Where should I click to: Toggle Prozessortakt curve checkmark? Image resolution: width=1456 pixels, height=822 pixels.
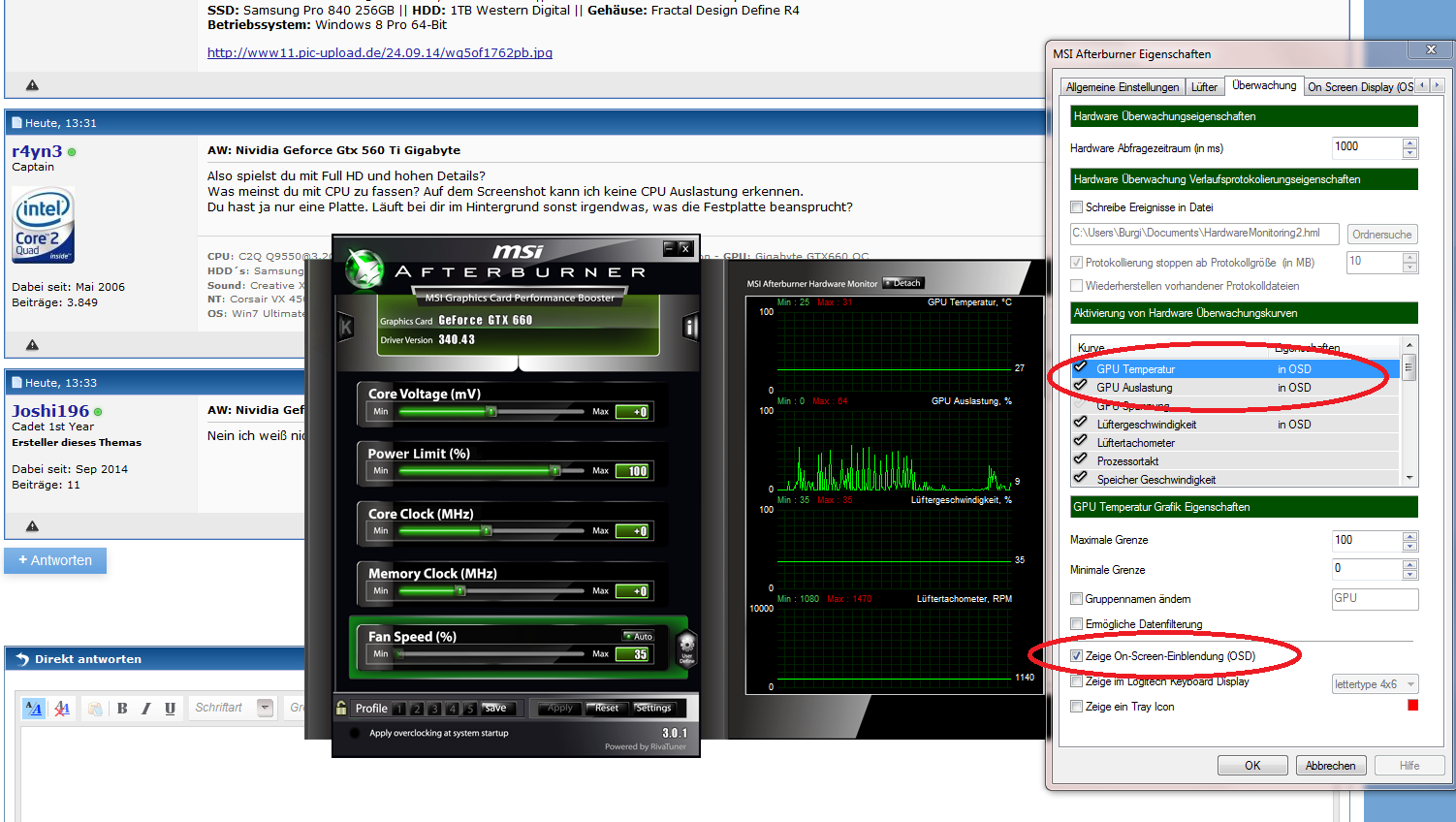tap(1080, 459)
